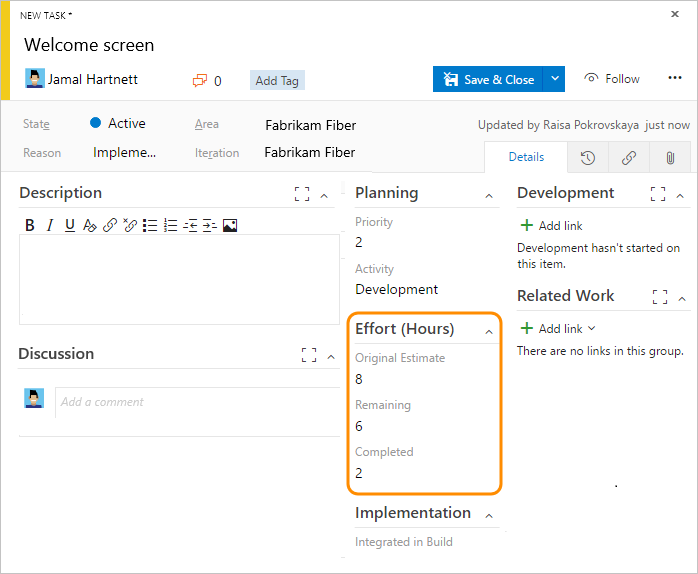Remove hyperlink using toolbar icon

pos(130,225)
